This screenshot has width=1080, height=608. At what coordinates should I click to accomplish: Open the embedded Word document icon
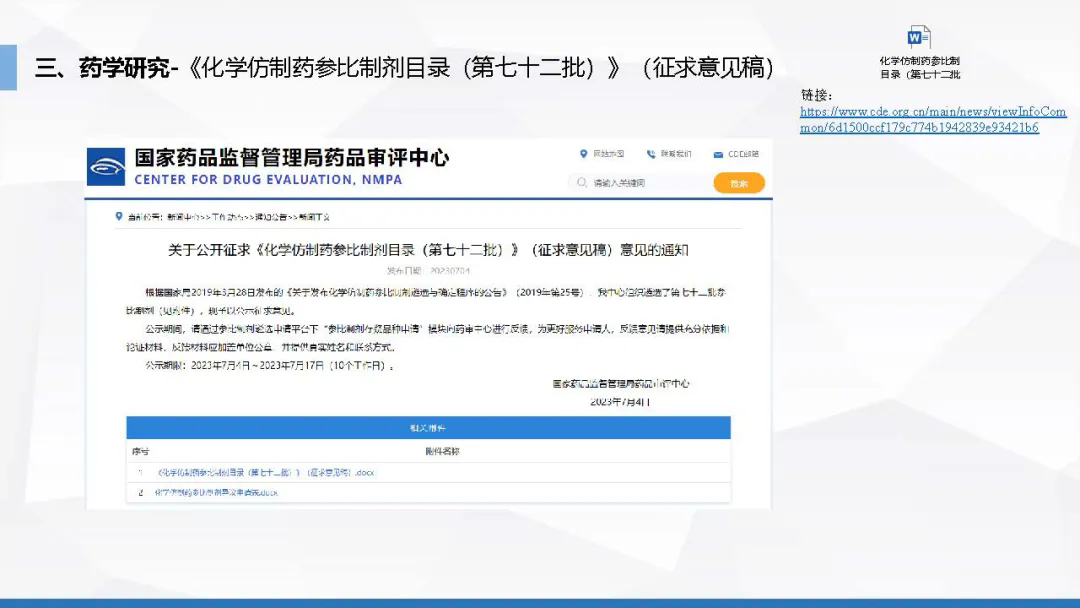(x=918, y=38)
